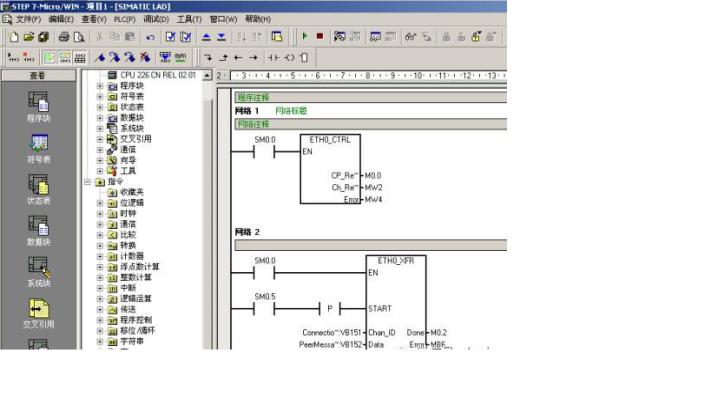Open 程序块 in the 查看 sidebar
The width and height of the screenshot is (711, 405).
tap(39, 107)
